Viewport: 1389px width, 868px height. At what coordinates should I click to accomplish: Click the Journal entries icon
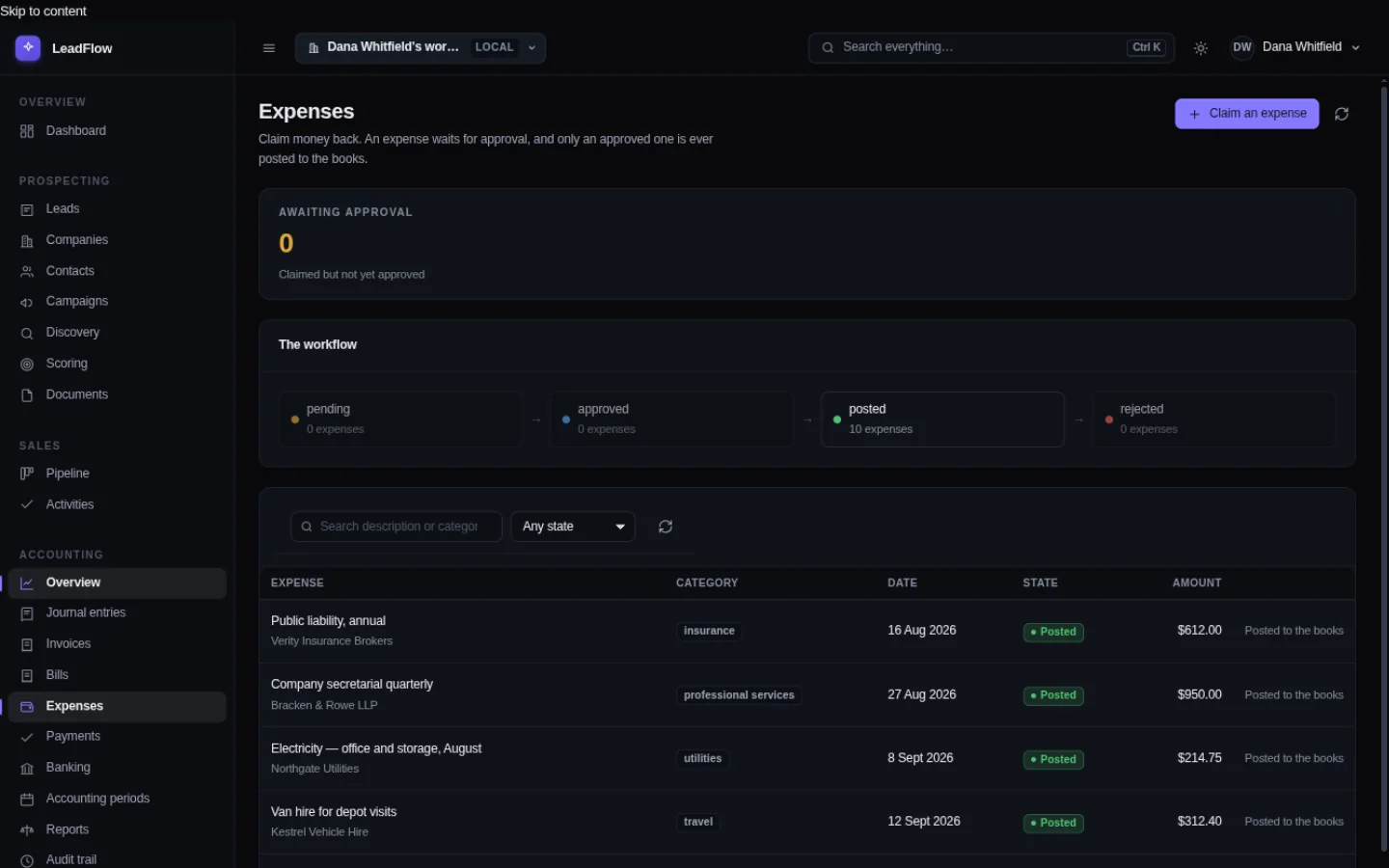[27, 613]
